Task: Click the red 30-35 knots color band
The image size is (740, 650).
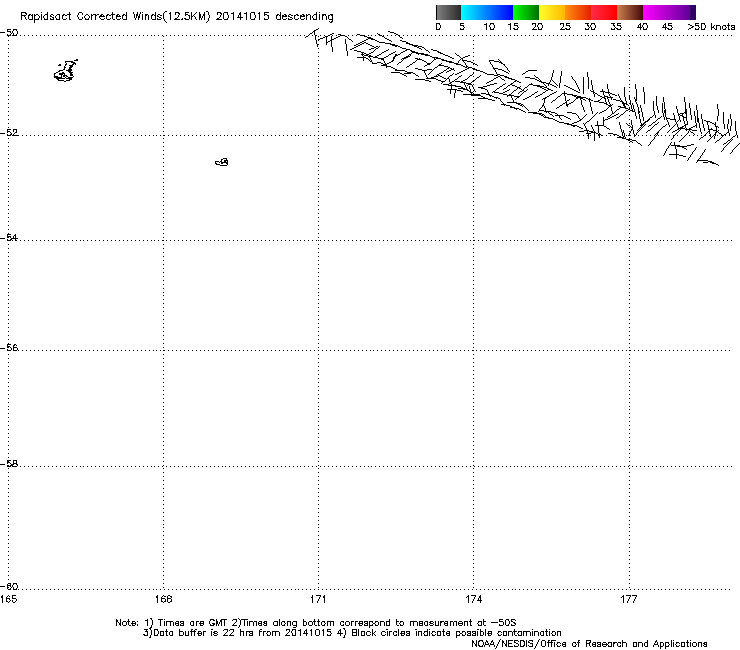Action: coord(604,12)
